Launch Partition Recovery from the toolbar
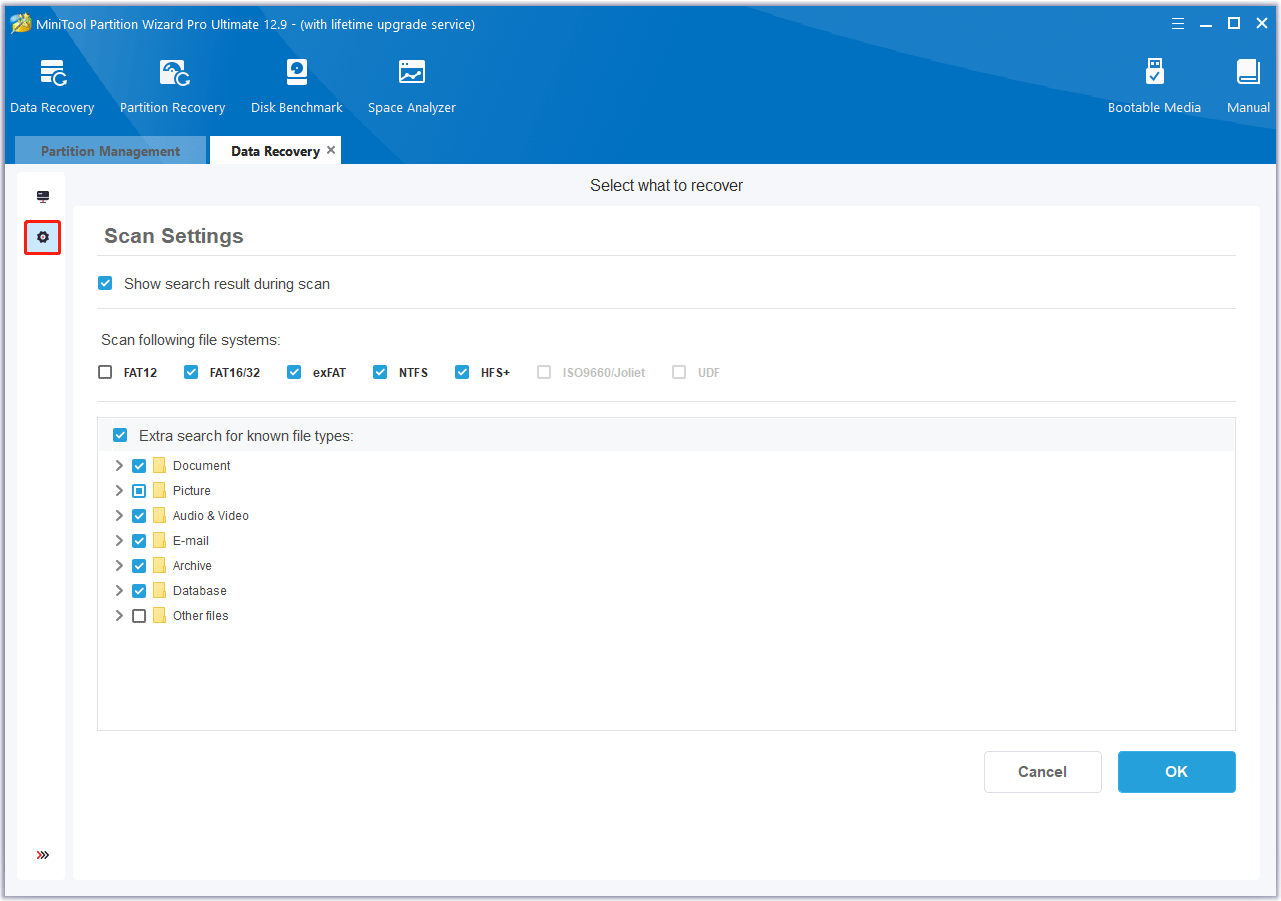 point(172,87)
